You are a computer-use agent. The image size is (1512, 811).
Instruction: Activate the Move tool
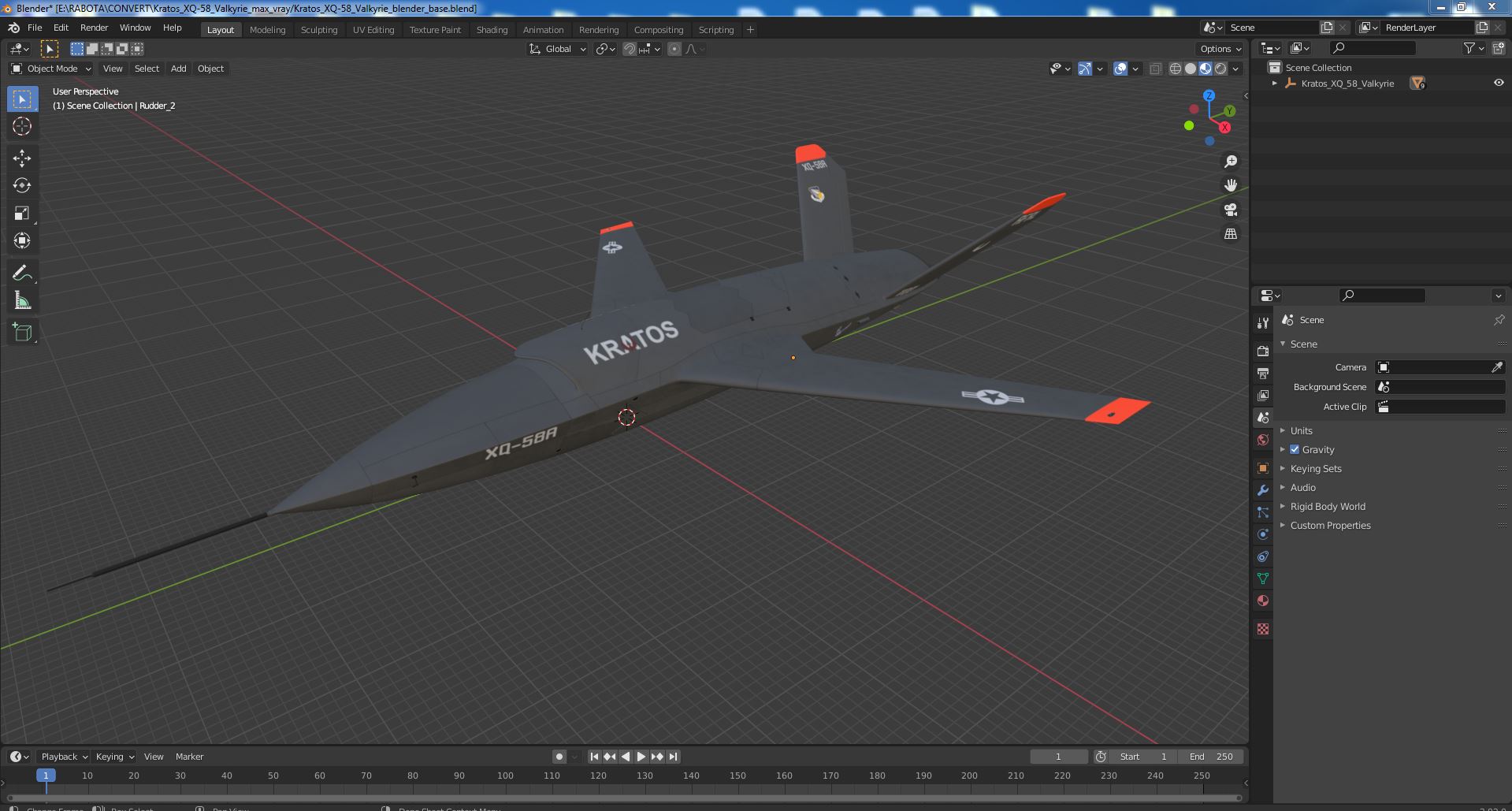tap(22, 158)
